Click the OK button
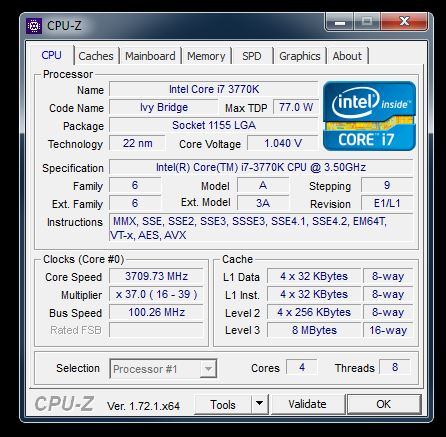The width and height of the screenshot is (446, 437). pyautogui.click(x=384, y=404)
